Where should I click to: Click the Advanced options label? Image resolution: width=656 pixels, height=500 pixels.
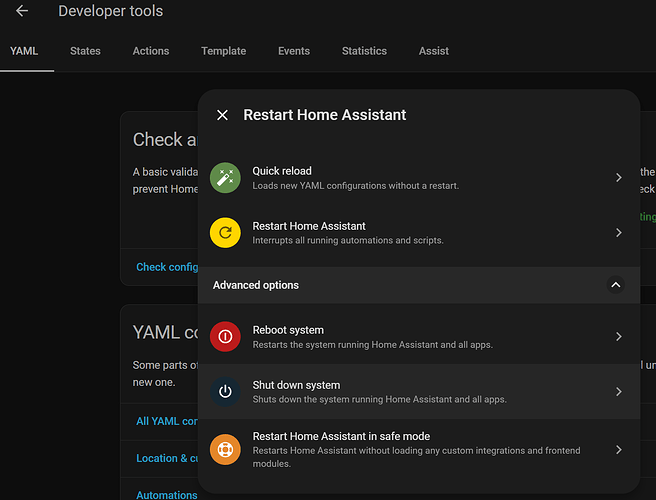[x=256, y=285]
